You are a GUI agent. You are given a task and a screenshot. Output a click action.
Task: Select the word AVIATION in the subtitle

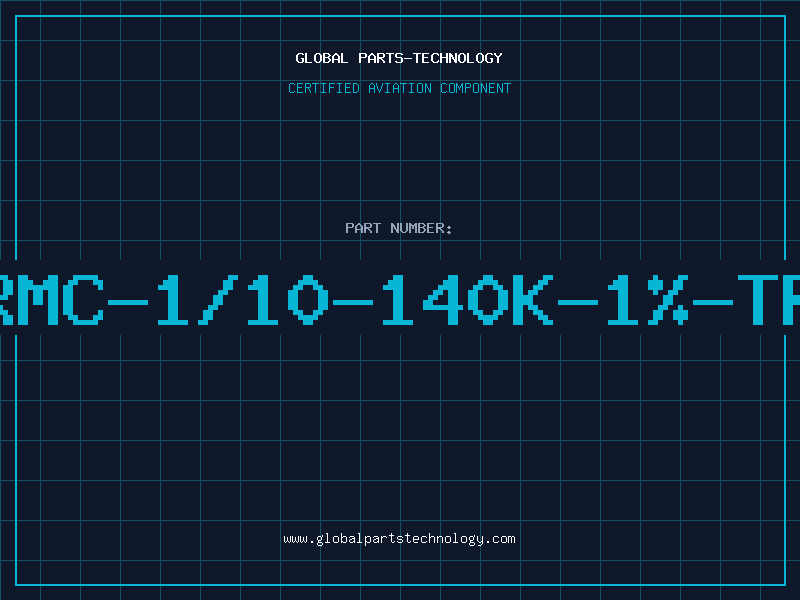(399, 88)
